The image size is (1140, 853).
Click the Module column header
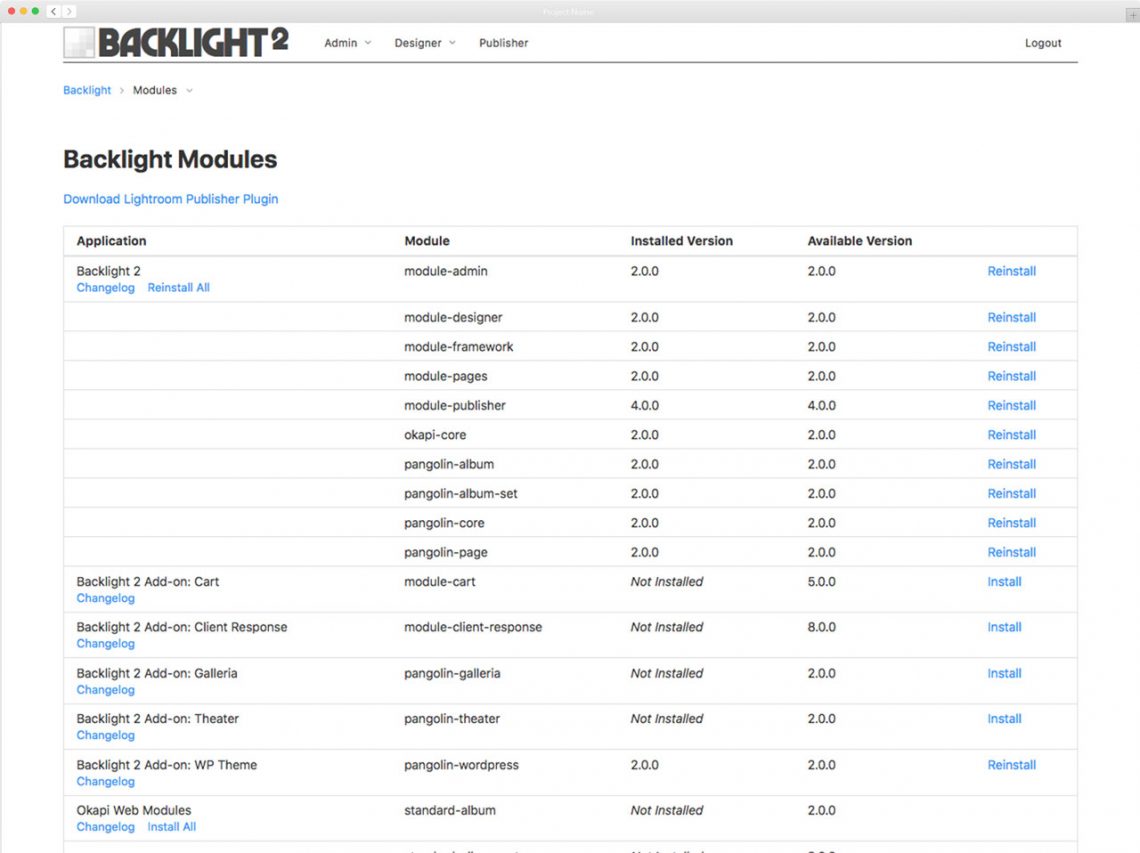[427, 241]
